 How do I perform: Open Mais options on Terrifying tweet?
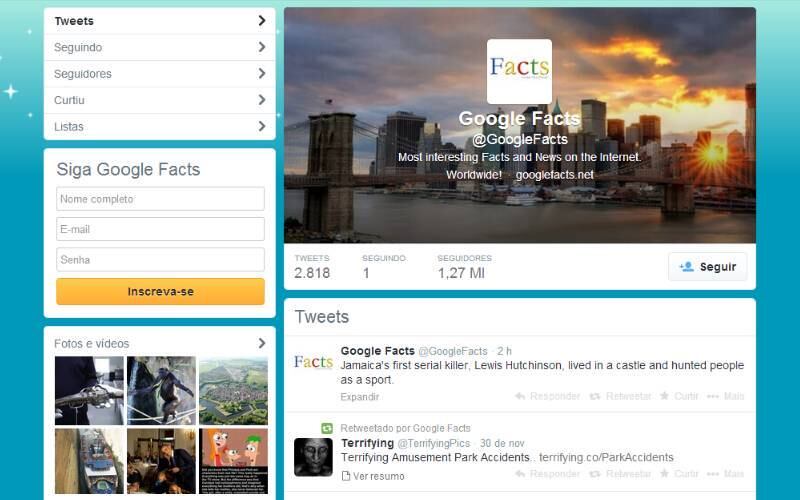pyautogui.click(x=726, y=474)
